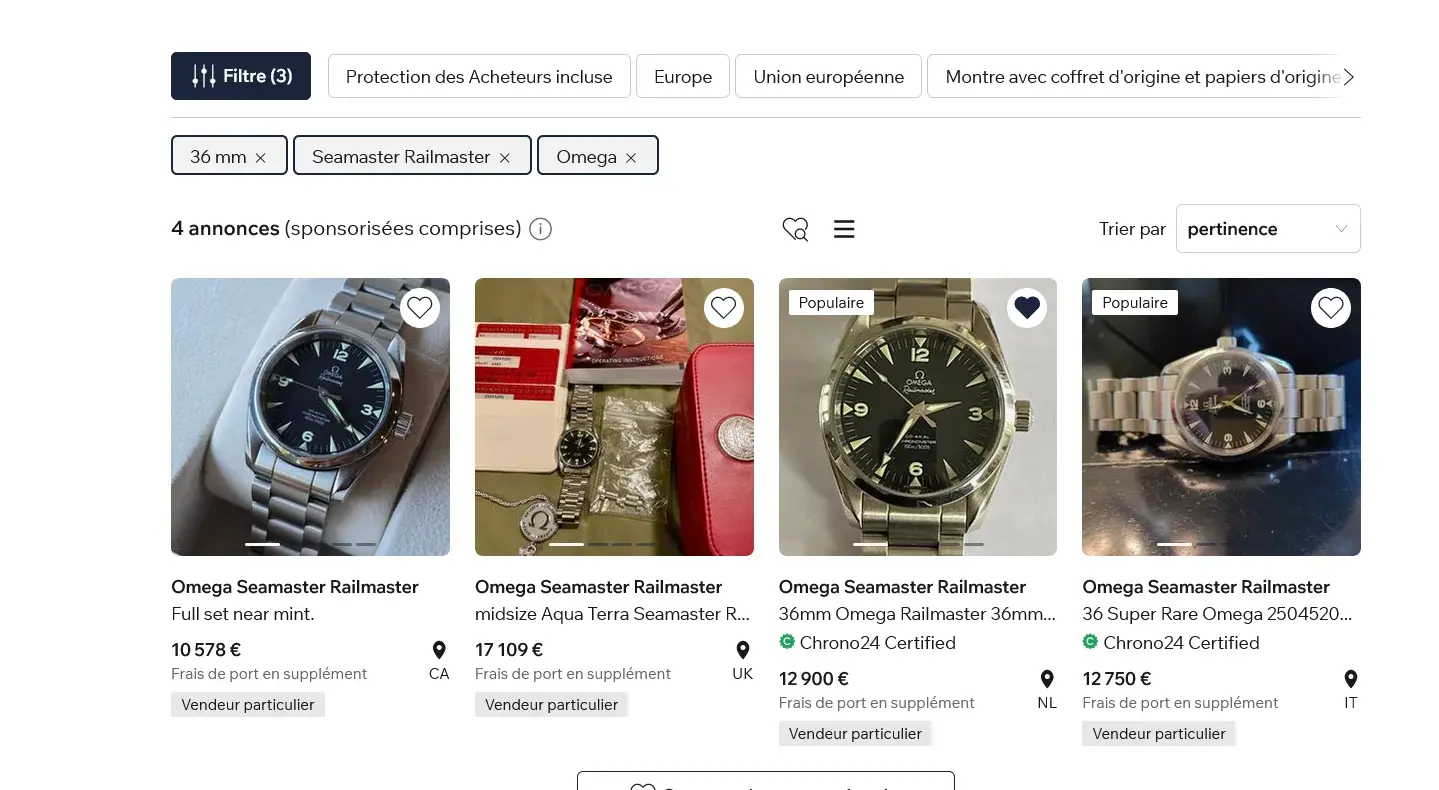
Task: Unfavorite the third listing's filled heart
Action: [x=1026, y=307]
